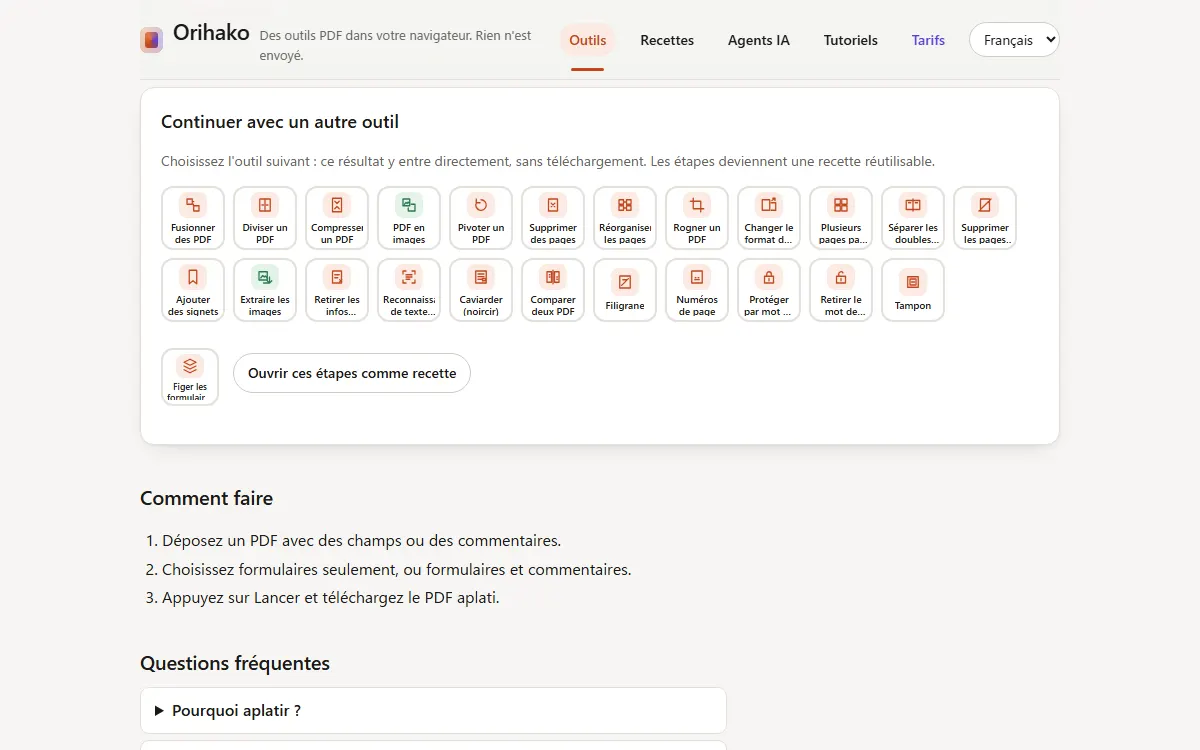This screenshot has width=1200, height=750.
Task: Select the Filigrane tool
Action: coord(625,290)
